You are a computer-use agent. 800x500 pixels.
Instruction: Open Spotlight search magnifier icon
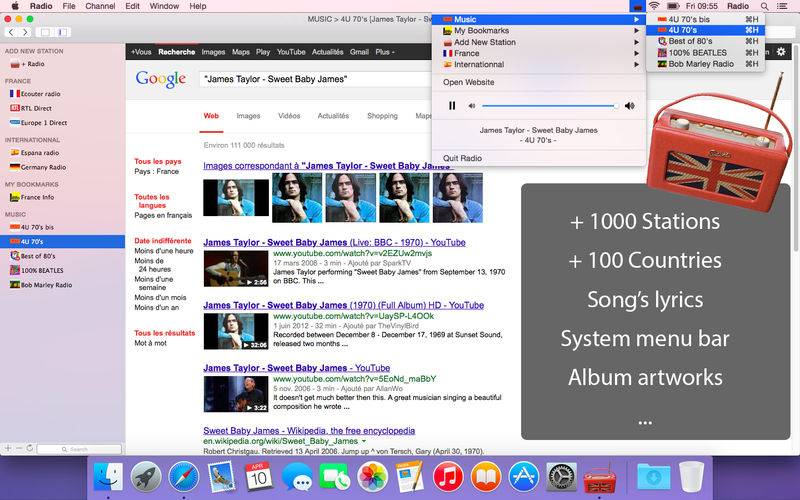764,6
